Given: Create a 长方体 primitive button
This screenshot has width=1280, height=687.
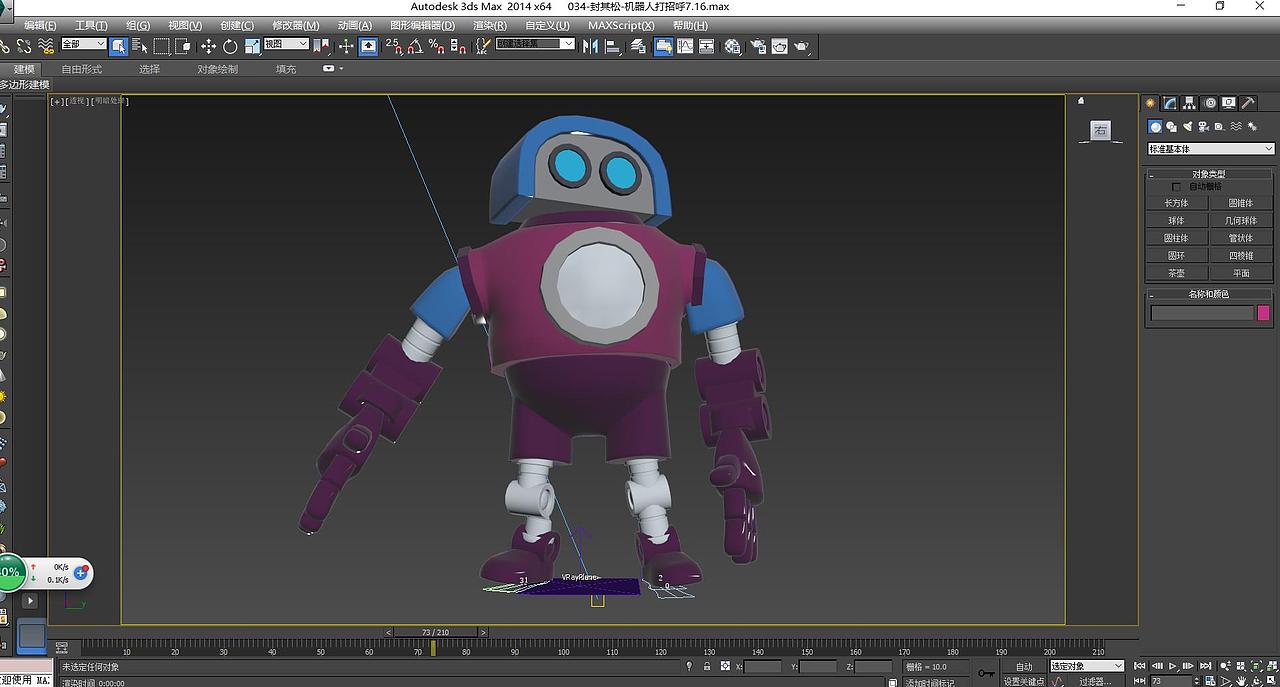Looking at the screenshot, I should (1176, 203).
